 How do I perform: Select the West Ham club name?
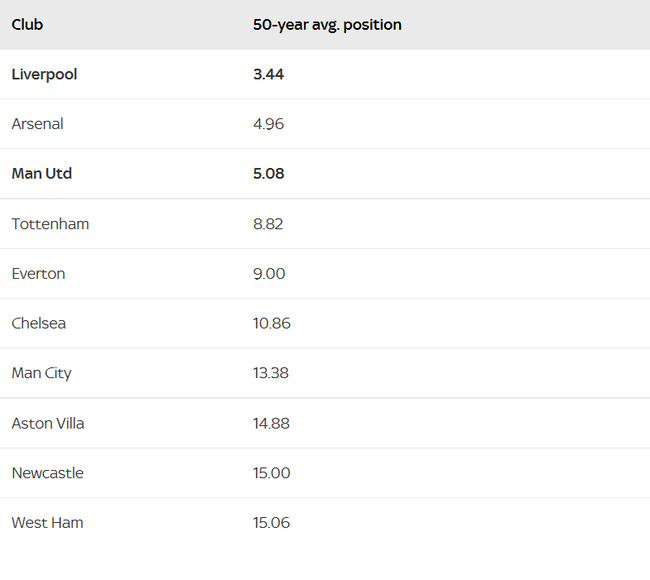pos(47,523)
